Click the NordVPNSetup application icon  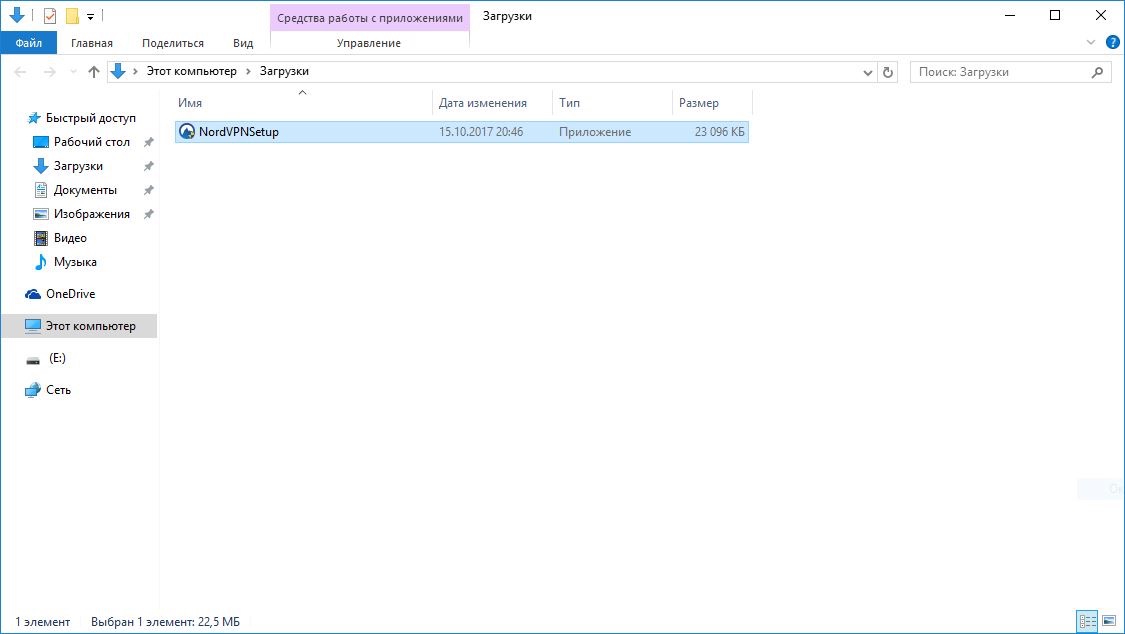(187, 131)
